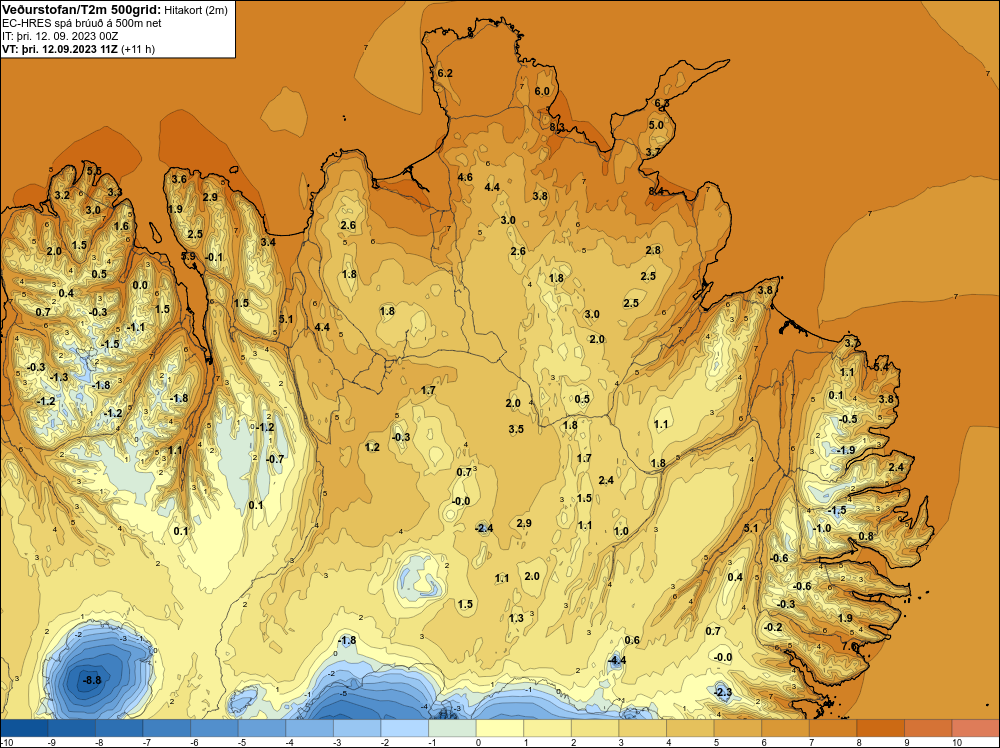This screenshot has width=1000, height=748.
Task: Click the 1.6 temperature value
Action: [121, 226]
